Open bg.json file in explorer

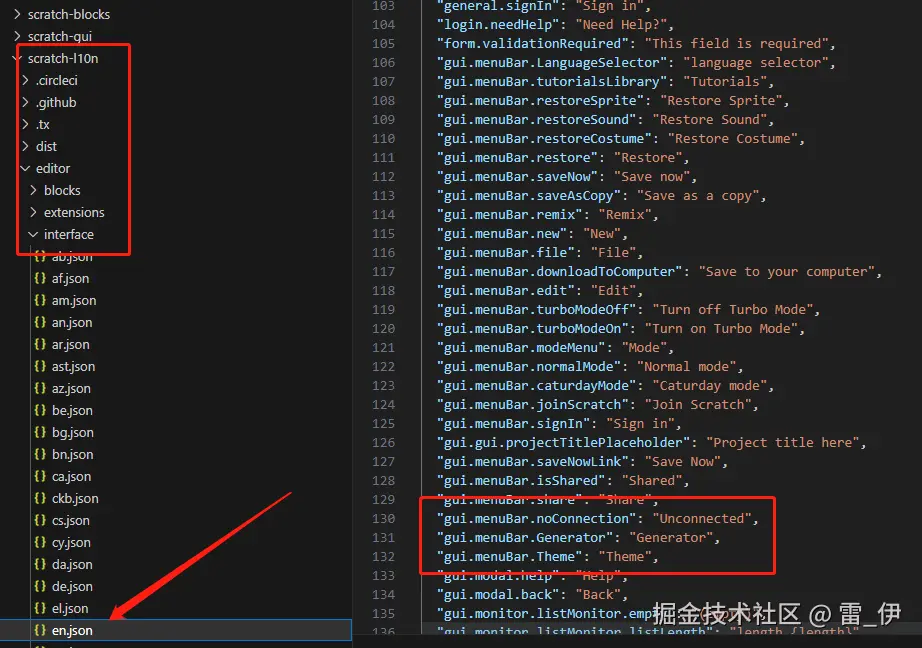point(73,433)
